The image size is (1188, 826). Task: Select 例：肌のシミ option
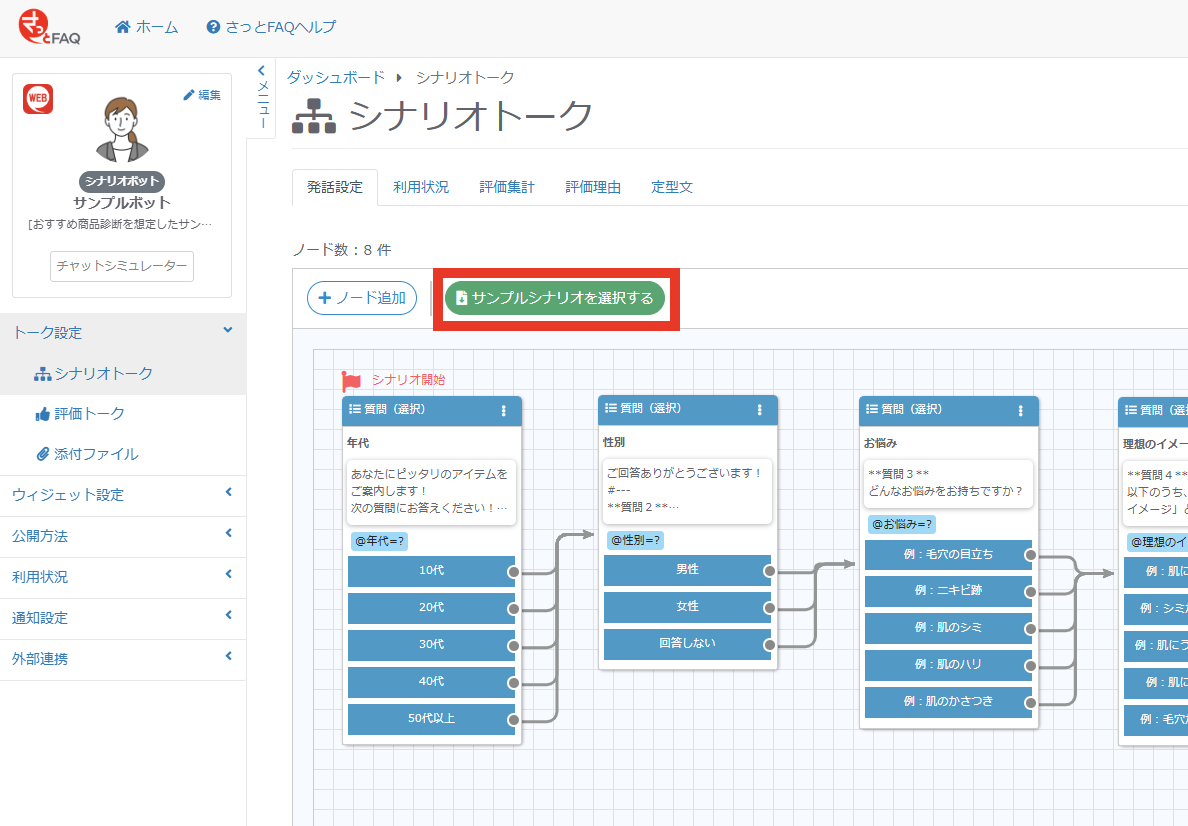(948, 628)
